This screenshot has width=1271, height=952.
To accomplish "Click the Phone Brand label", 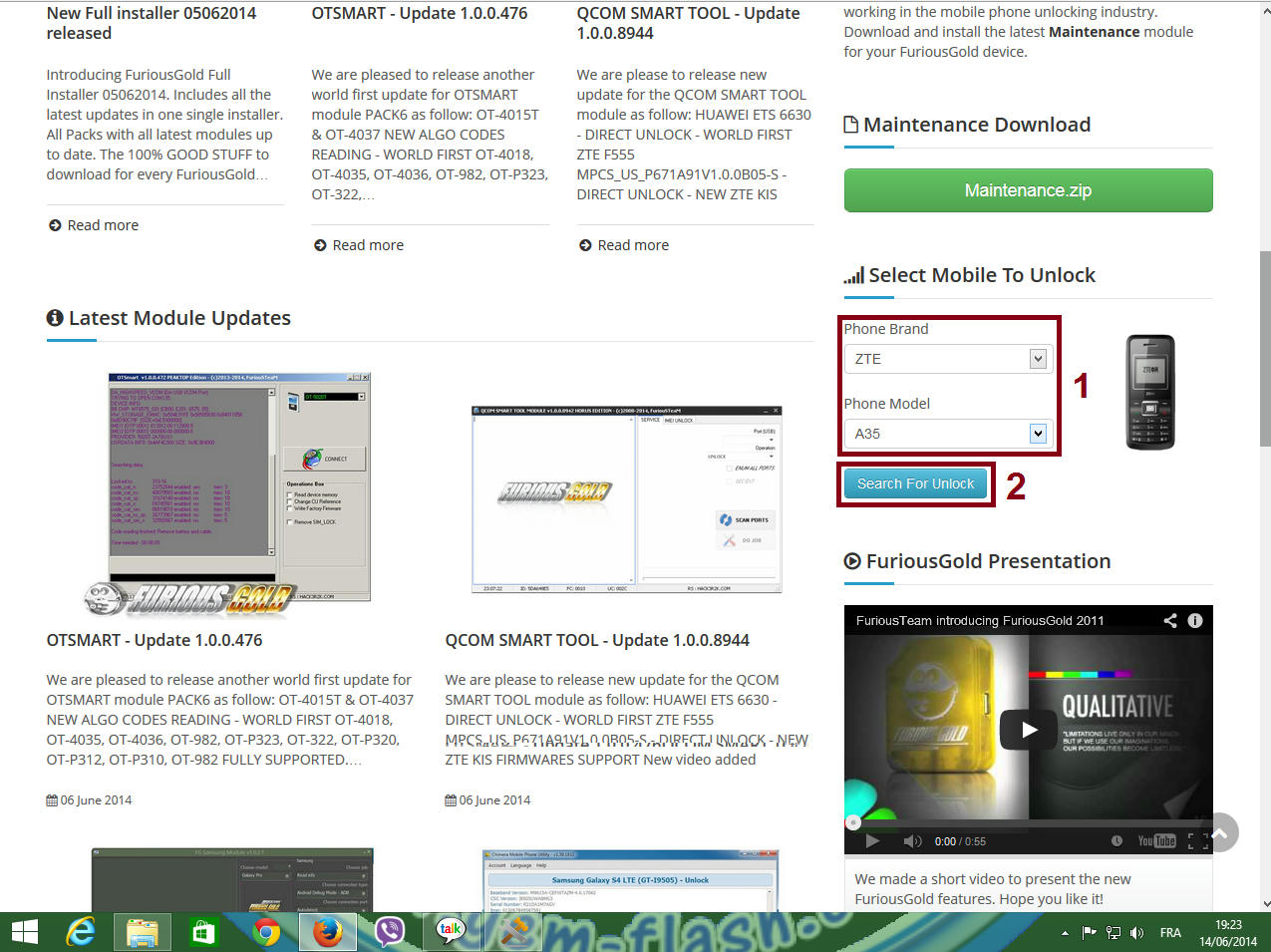I will point(886,329).
